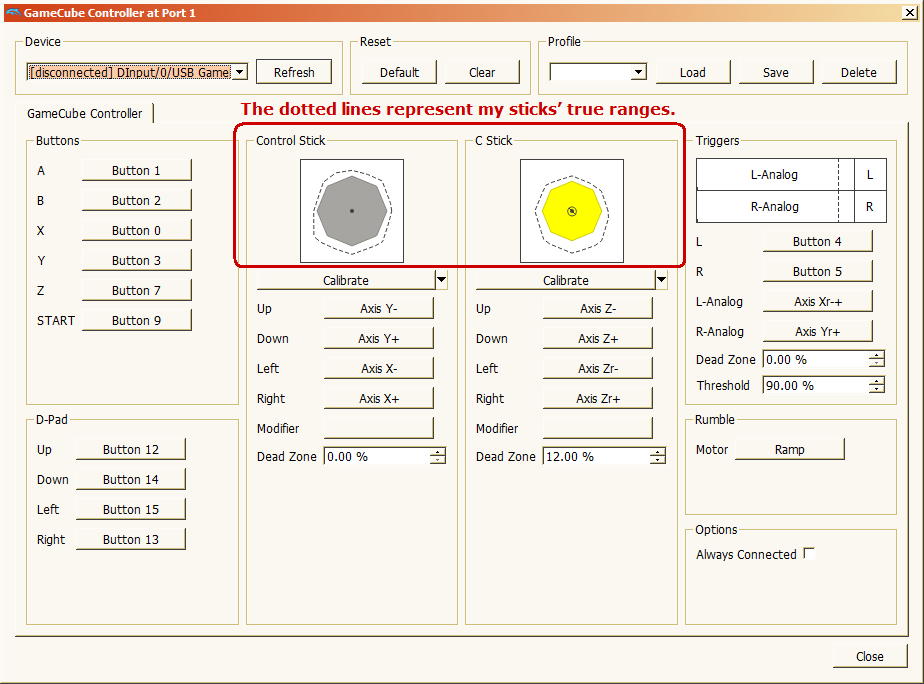Image resolution: width=924 pixels, height=684 pixels.
Task: Save the current profile
Action: pyautogui.click(x=776, y=72)
